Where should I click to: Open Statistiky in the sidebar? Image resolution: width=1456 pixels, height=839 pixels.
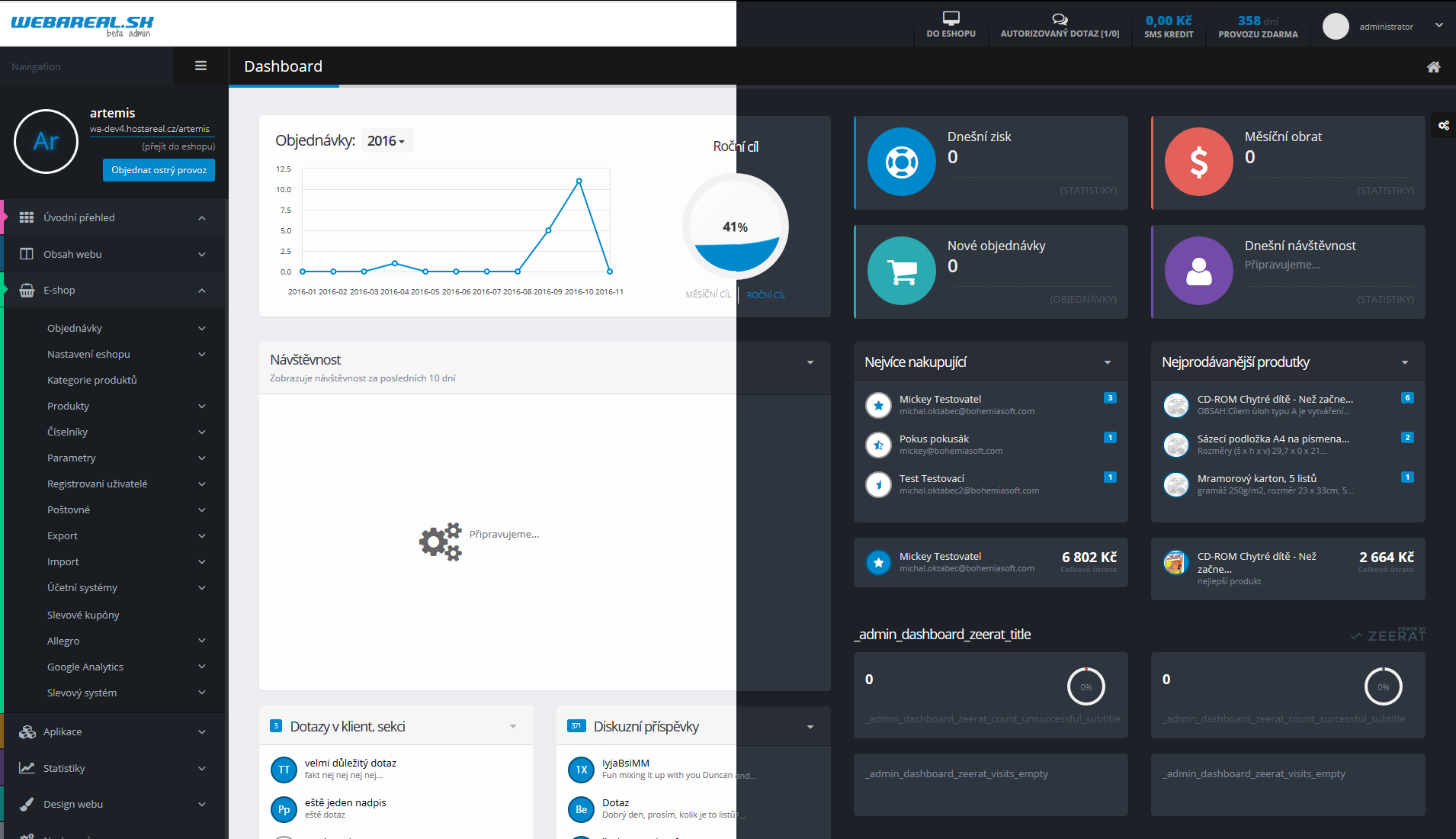pos(64,768)
